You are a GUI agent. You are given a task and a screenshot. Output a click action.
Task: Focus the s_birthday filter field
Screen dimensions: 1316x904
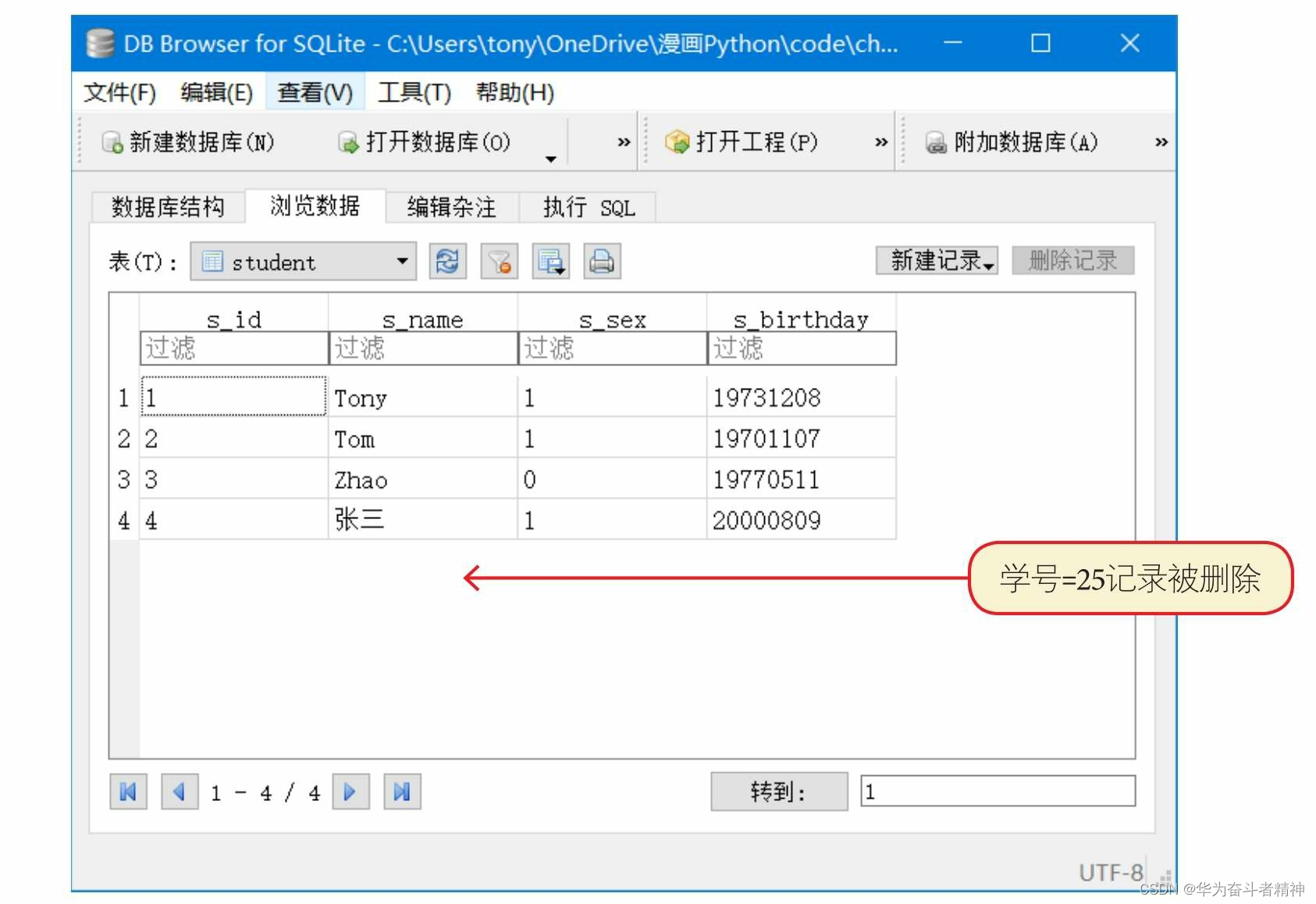[802, 348]
